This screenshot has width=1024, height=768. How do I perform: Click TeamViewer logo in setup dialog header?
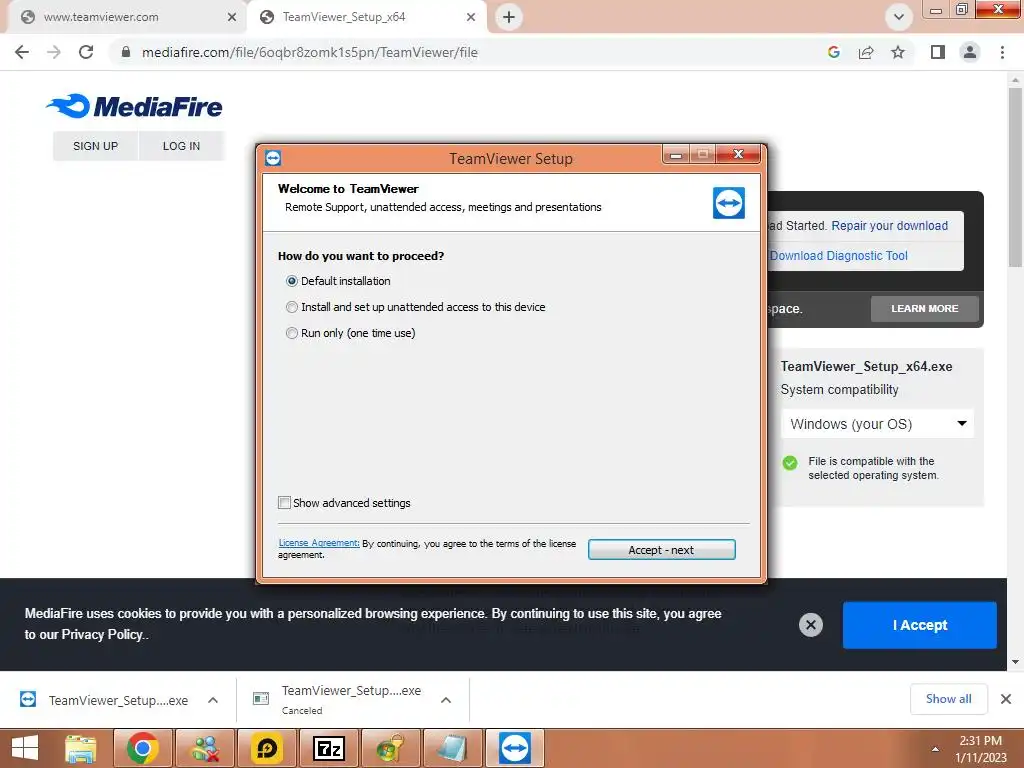(x=728, y=203)
